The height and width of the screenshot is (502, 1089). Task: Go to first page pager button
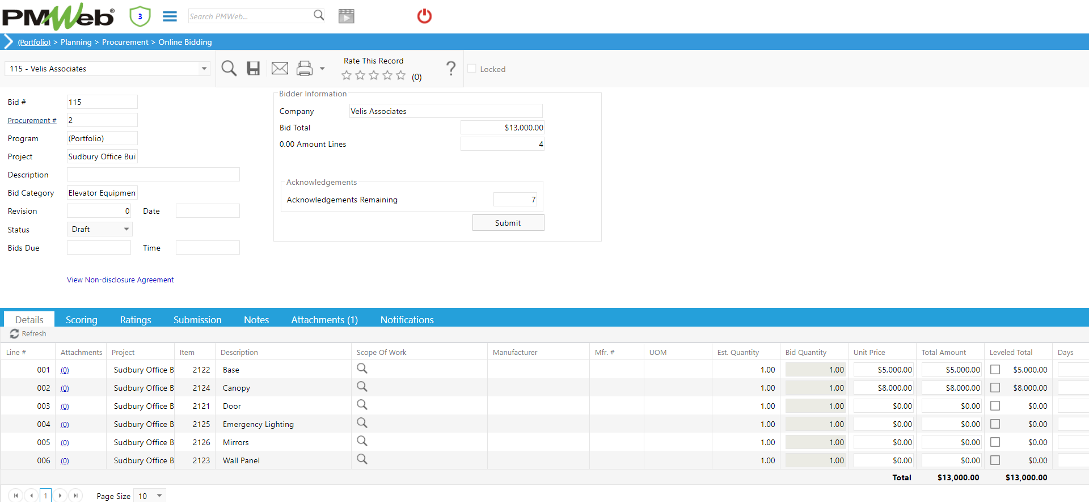[x=14, y=496]
